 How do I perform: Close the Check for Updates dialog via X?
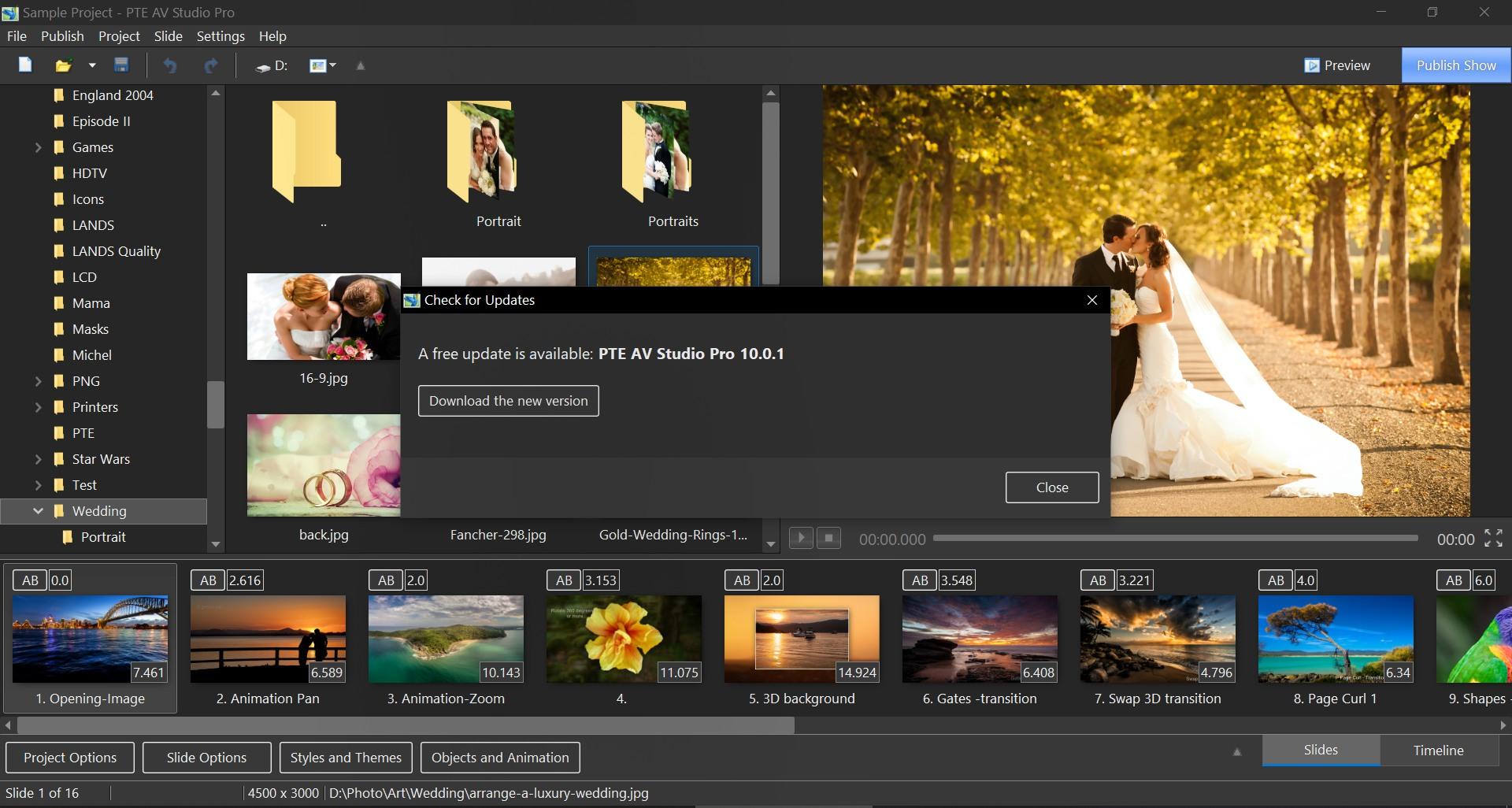1092,300
